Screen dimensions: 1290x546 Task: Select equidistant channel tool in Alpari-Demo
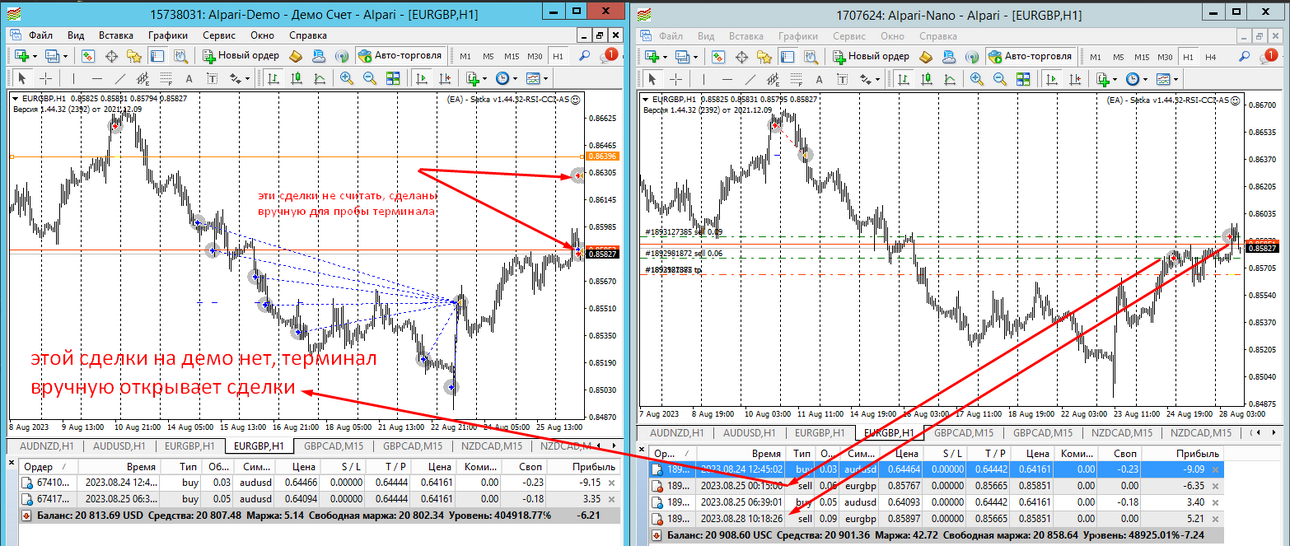(x=143, y=79)
